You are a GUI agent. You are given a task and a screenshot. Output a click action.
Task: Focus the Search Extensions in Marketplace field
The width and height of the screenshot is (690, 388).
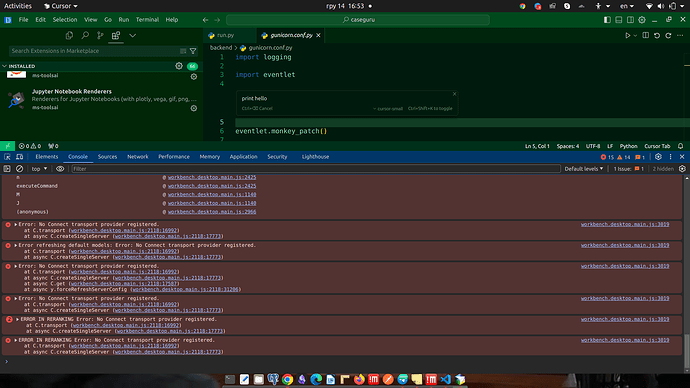(94, 51)
